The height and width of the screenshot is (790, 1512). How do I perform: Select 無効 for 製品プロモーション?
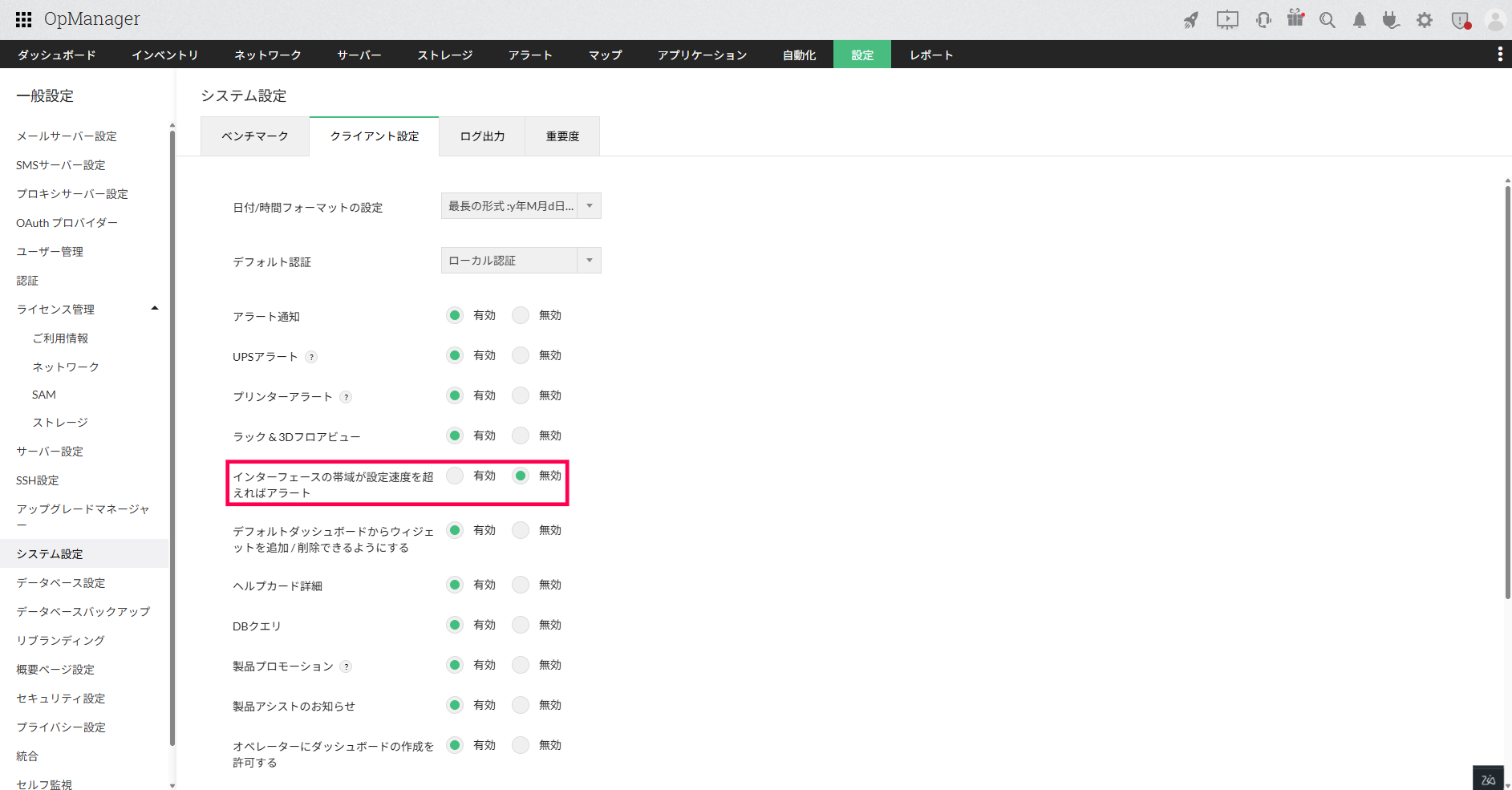521,665
